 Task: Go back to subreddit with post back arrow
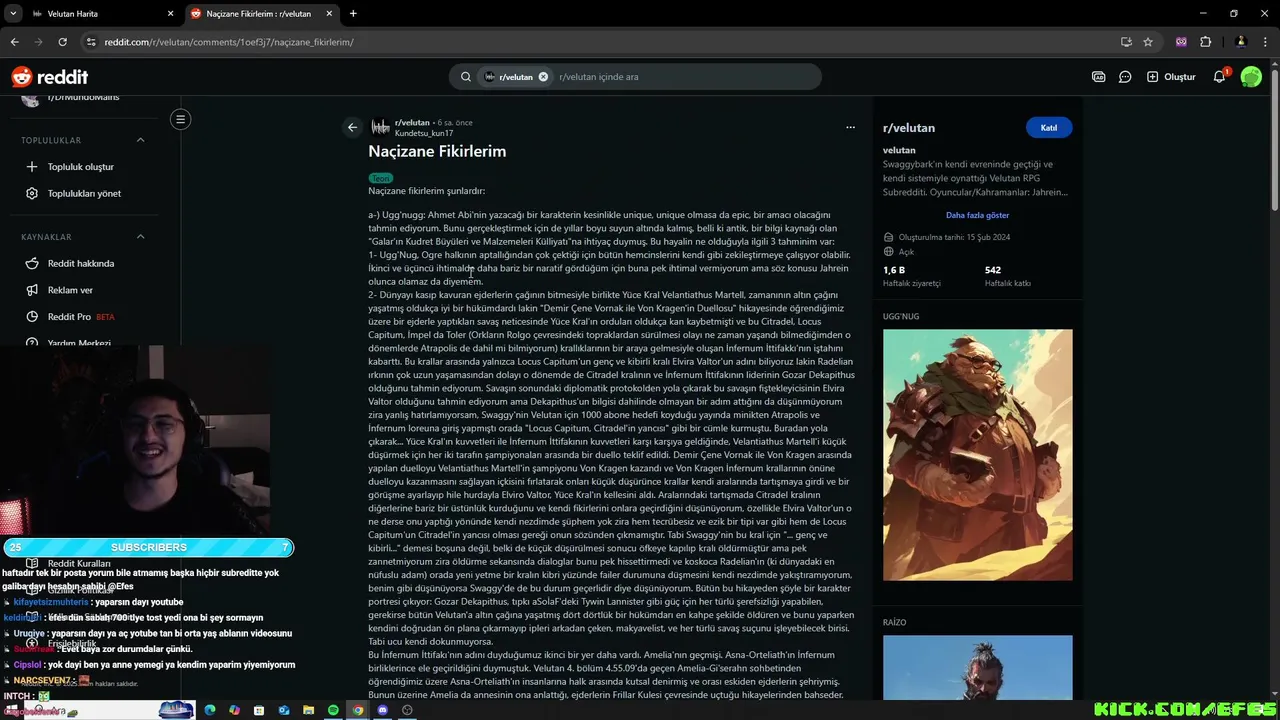pyautogui.click(x=352, y=127)
